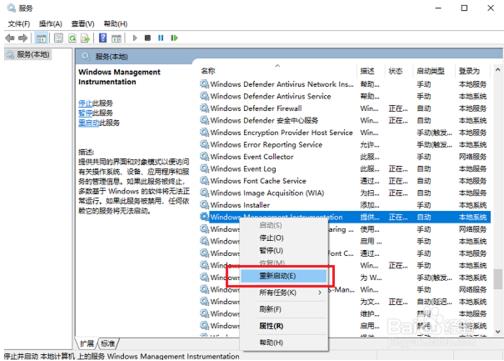Select Windows Defender Antivirus Network Ins... row
Screen dimensions: 504x361
pos(345,84)
